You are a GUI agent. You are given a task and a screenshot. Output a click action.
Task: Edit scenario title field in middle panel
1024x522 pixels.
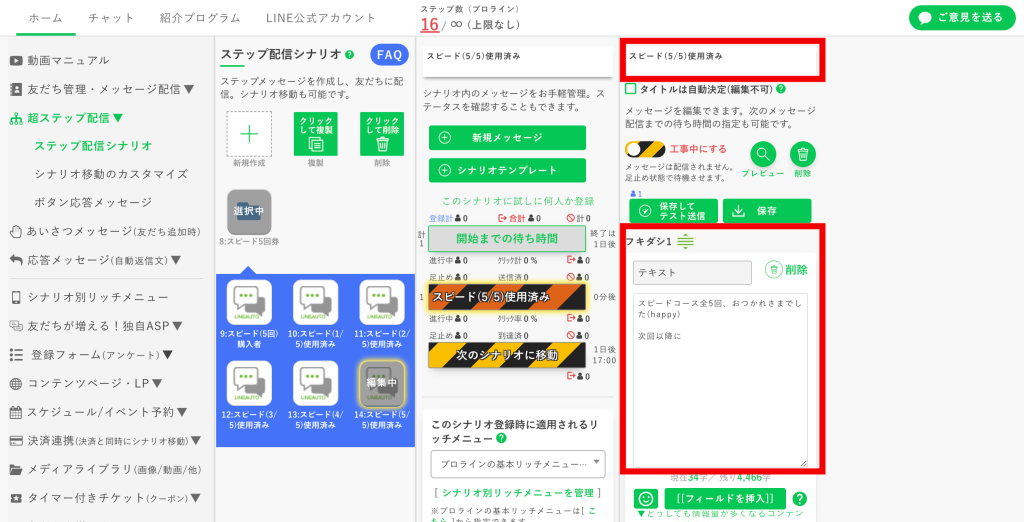pos(518,61)
